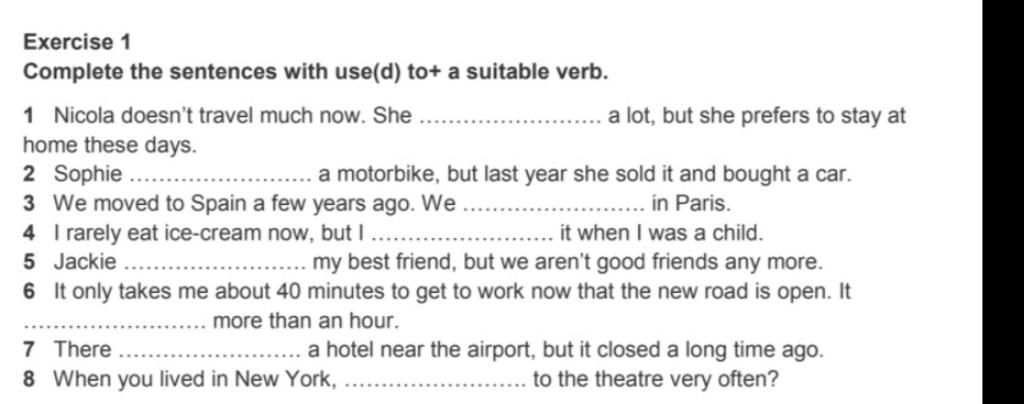Click the bold number 3 before 'We moved'

click(x=29, y=204)
